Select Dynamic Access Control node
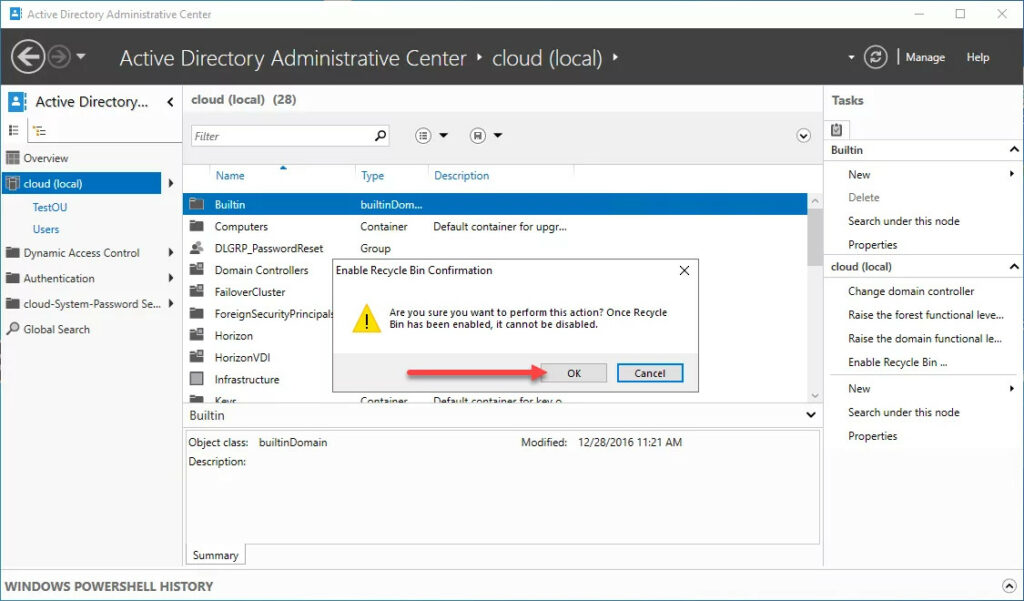This screenshot has width=1024, height=601. point(82,253)
